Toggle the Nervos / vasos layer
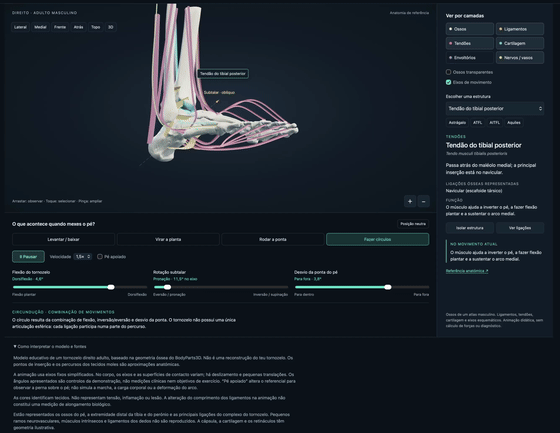560x433 pixels. click(x=520, y=58)
